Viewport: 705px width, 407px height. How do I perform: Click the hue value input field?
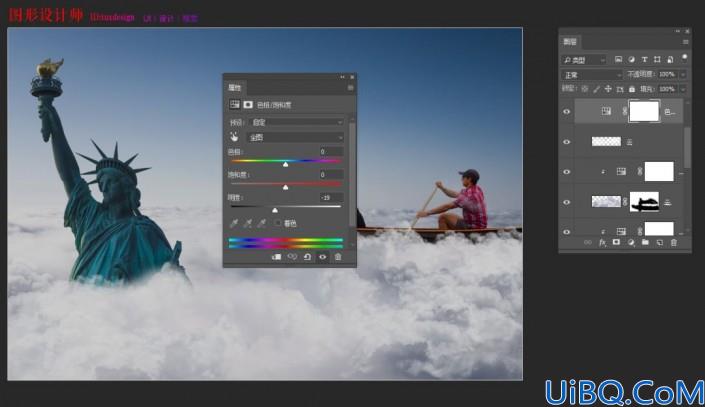(x=331, y=152)
